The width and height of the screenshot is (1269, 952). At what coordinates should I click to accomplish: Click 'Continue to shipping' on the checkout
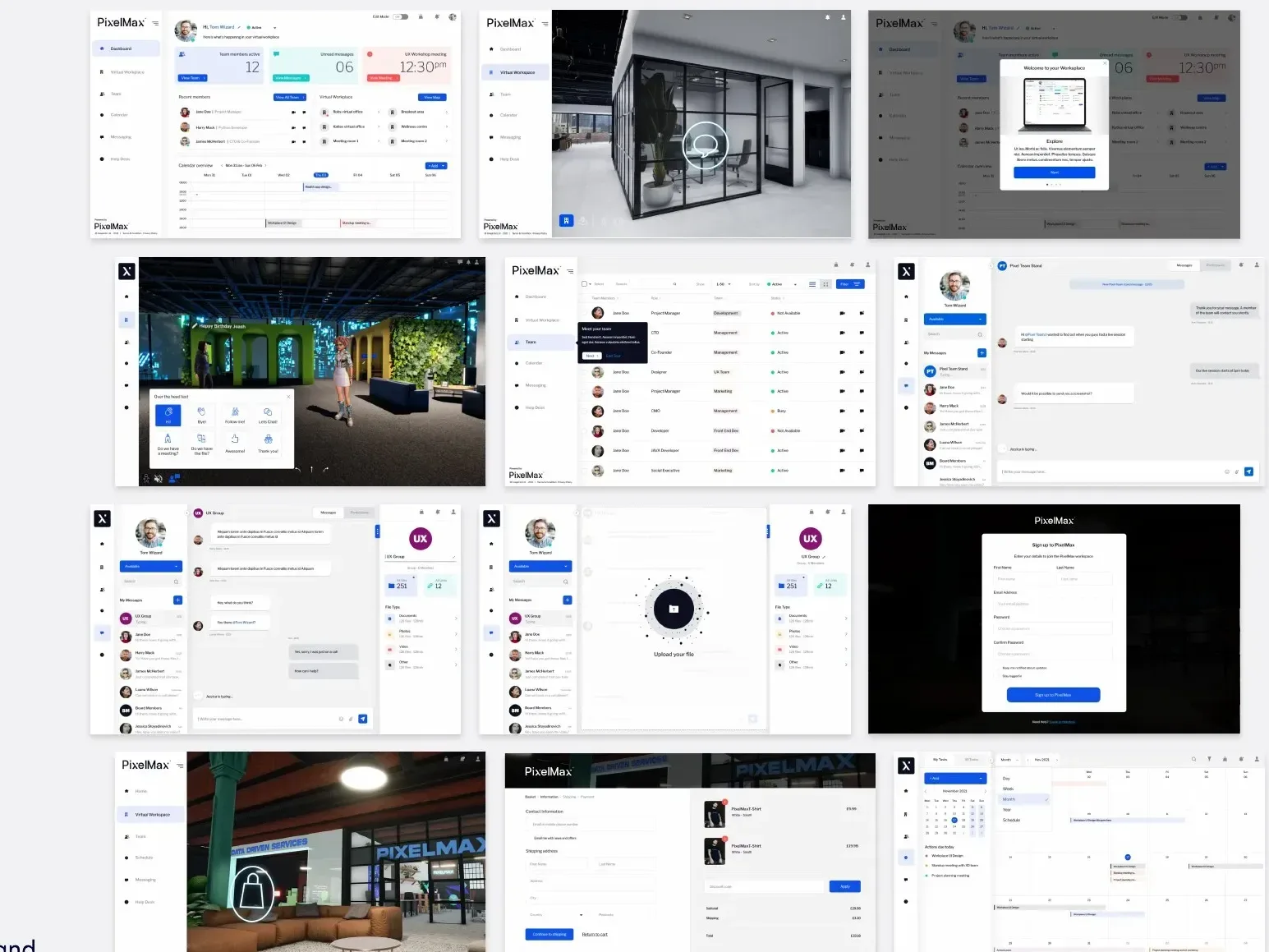pyautogui.click(x=549, y=934)
